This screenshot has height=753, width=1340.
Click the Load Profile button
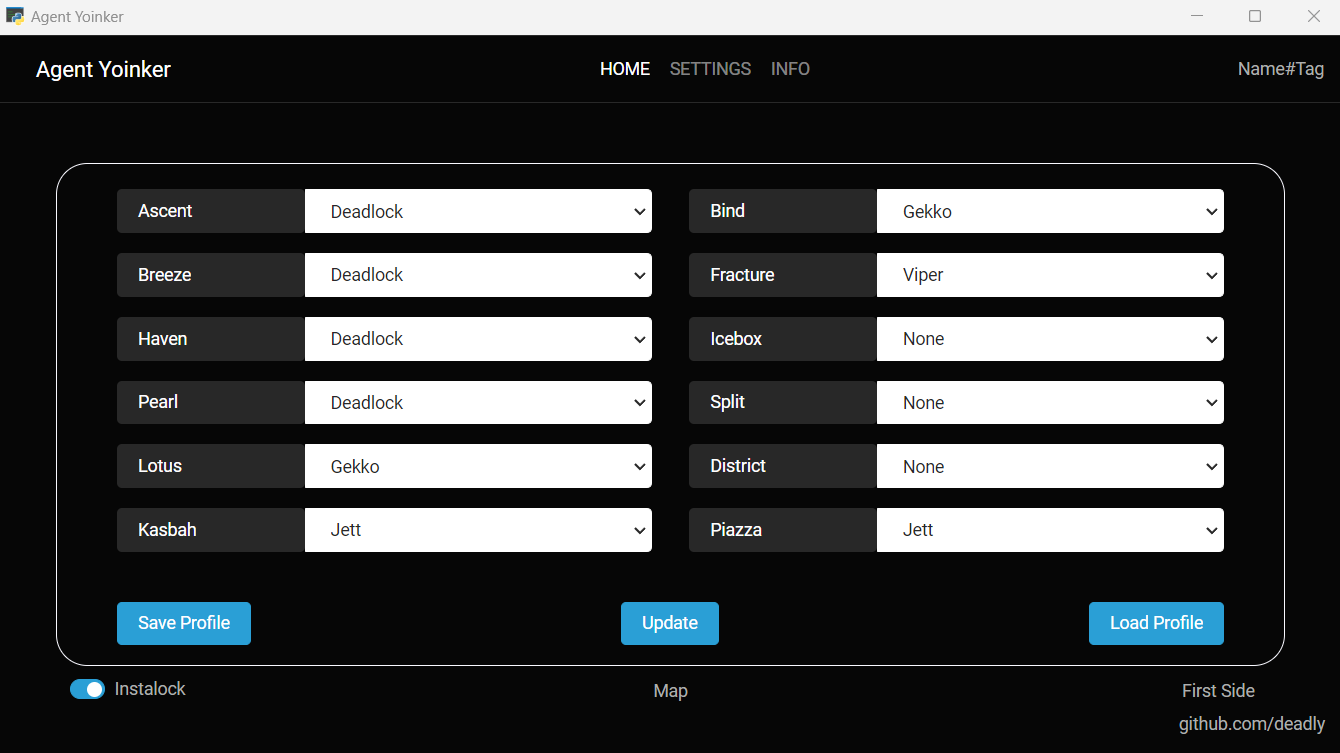(1156, 623)
